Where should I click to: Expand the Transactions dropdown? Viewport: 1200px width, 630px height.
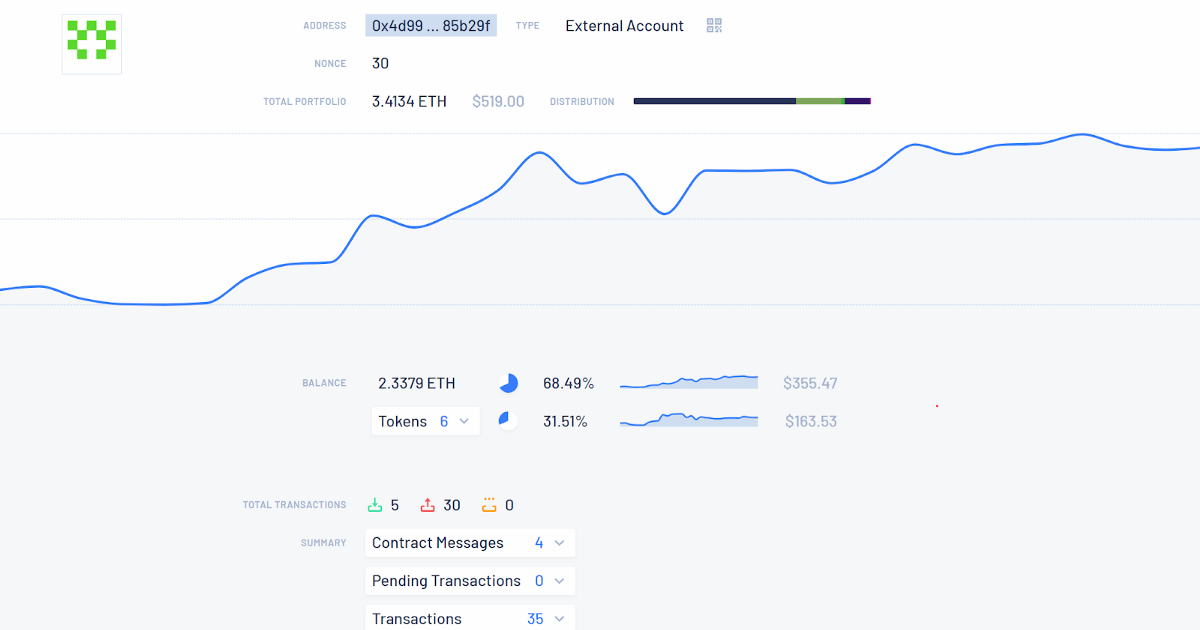[x=470, y=619]
